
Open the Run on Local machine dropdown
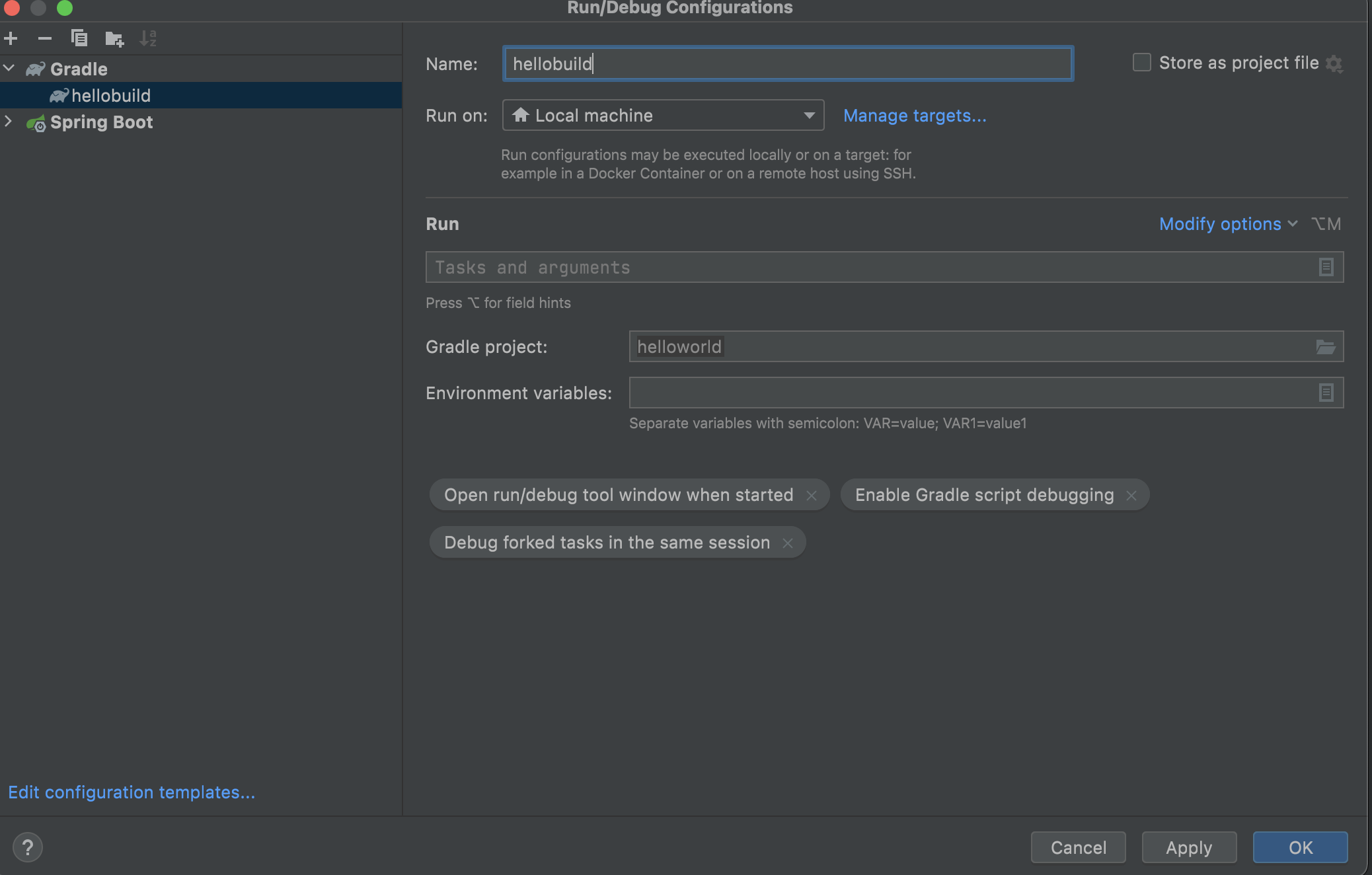click(x=663, y=116)
